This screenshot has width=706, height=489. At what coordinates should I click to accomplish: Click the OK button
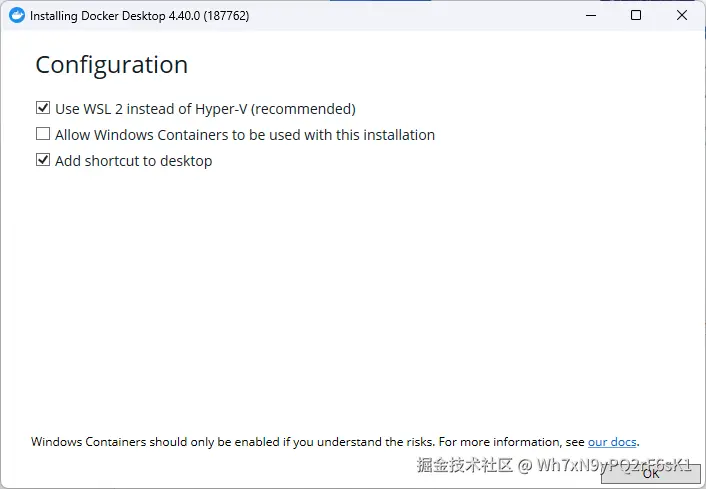click(651, 474)
